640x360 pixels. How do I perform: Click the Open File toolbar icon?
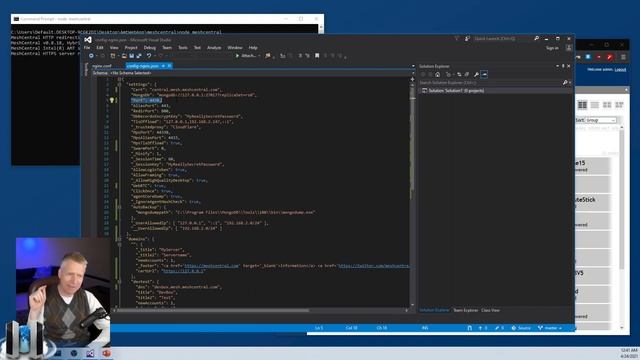pos(124,56)
